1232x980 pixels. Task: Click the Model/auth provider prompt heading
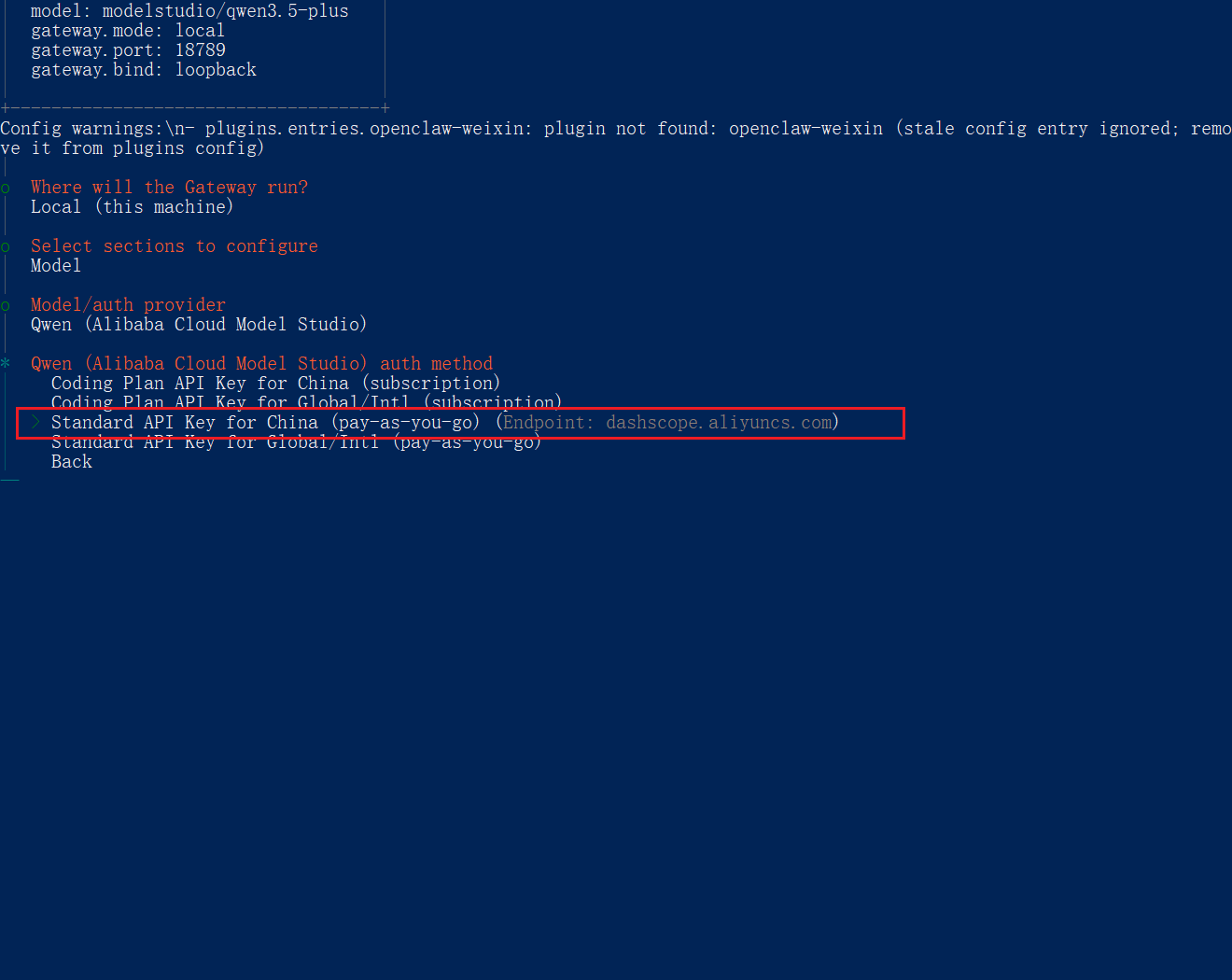[x=128, y=305]
